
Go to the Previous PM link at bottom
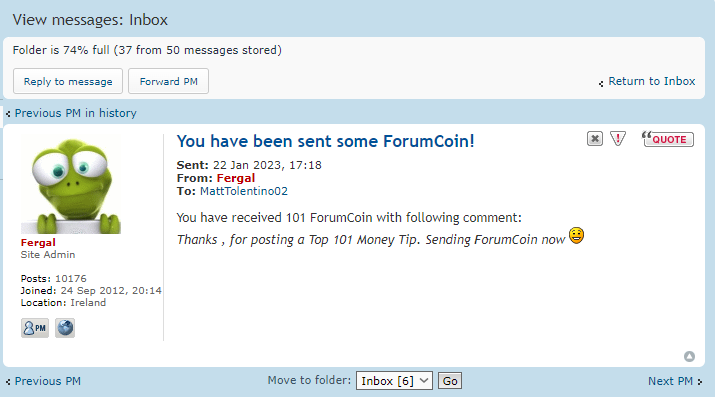click(48, 381)
